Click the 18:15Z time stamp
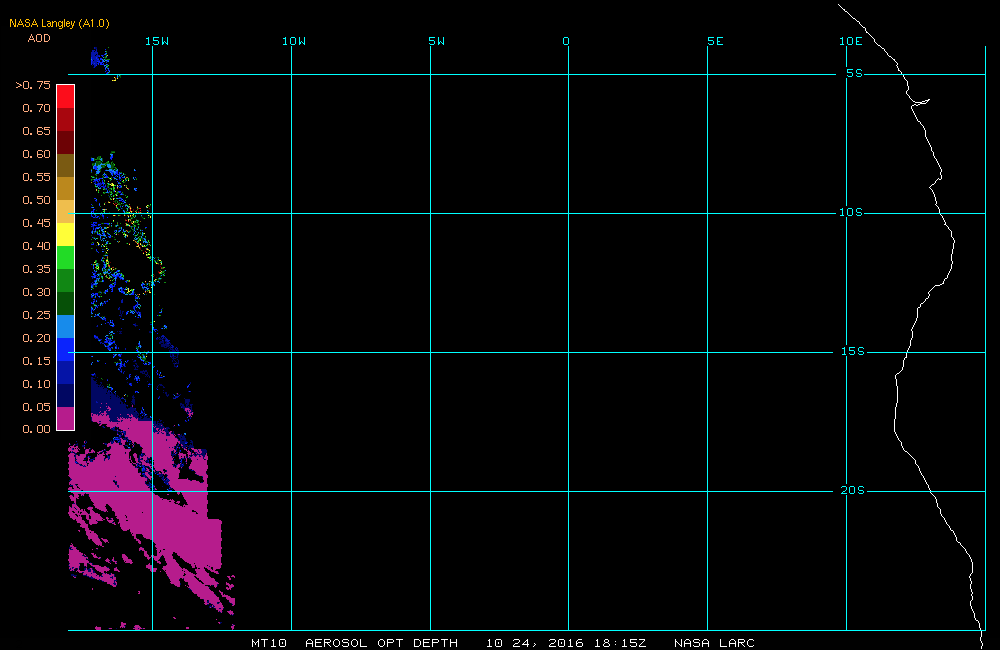This screenshot has width=1000, height=650. tap(620, 643)
